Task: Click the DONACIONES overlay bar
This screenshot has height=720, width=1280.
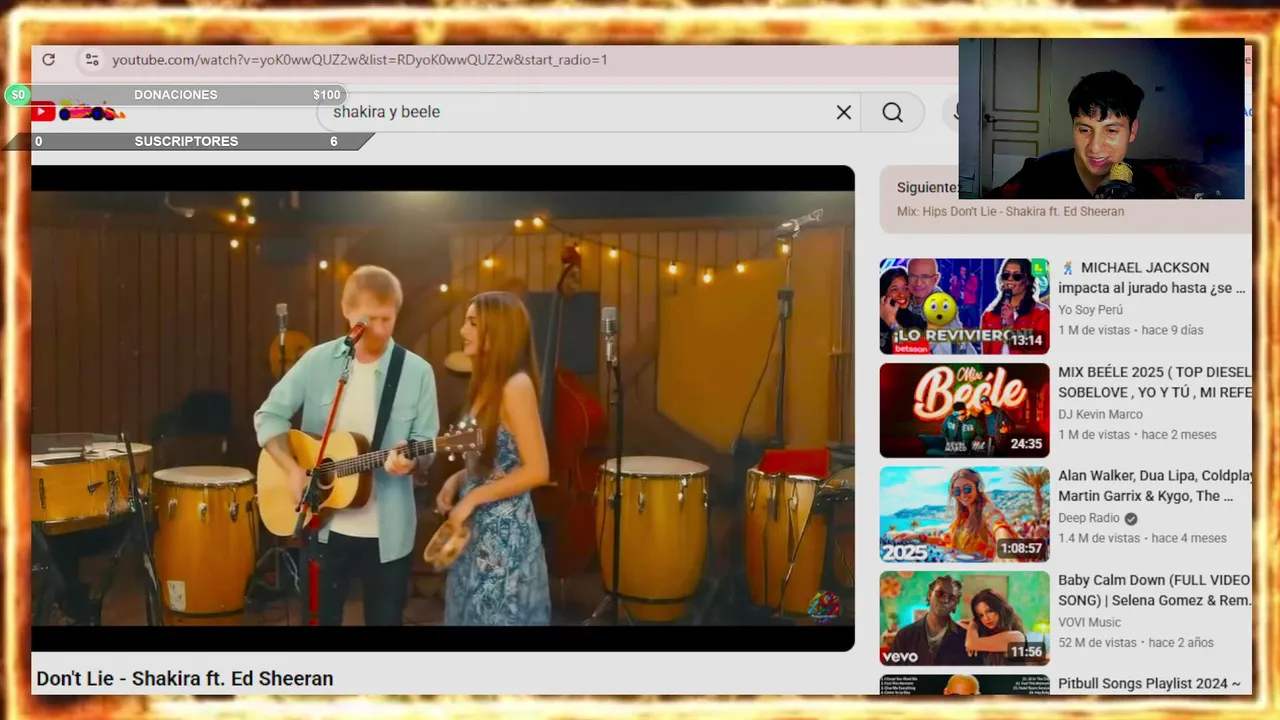Action: click(176, 95)
